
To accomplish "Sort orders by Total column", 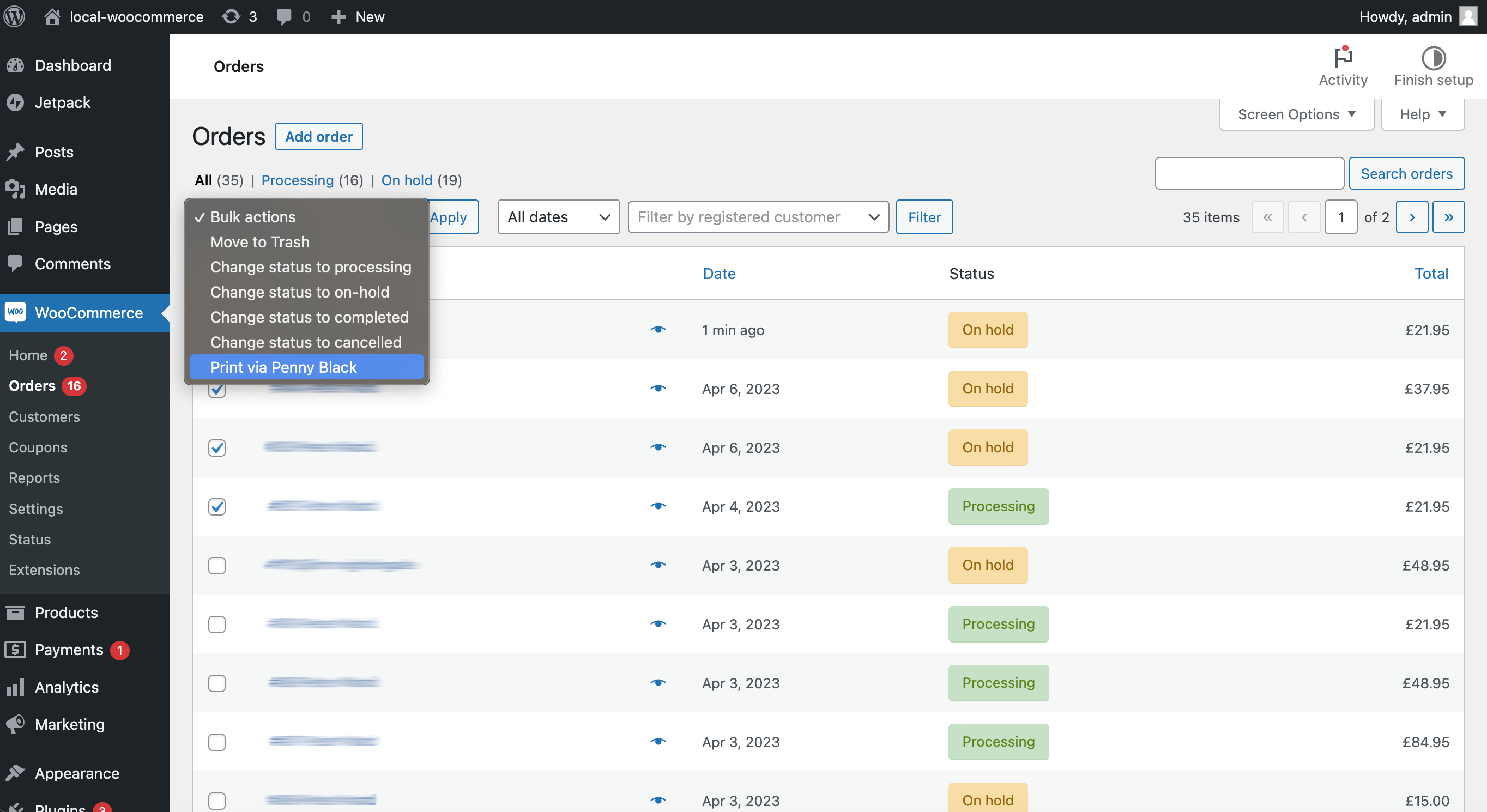I will click(x=1431, y=274).
